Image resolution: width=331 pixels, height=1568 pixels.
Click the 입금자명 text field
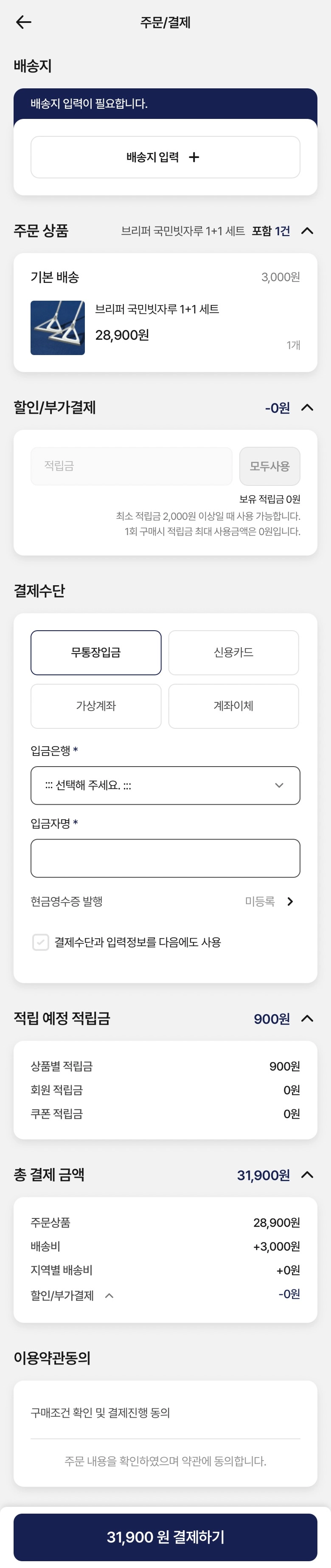pyautogui.click(x=165, y=858)
